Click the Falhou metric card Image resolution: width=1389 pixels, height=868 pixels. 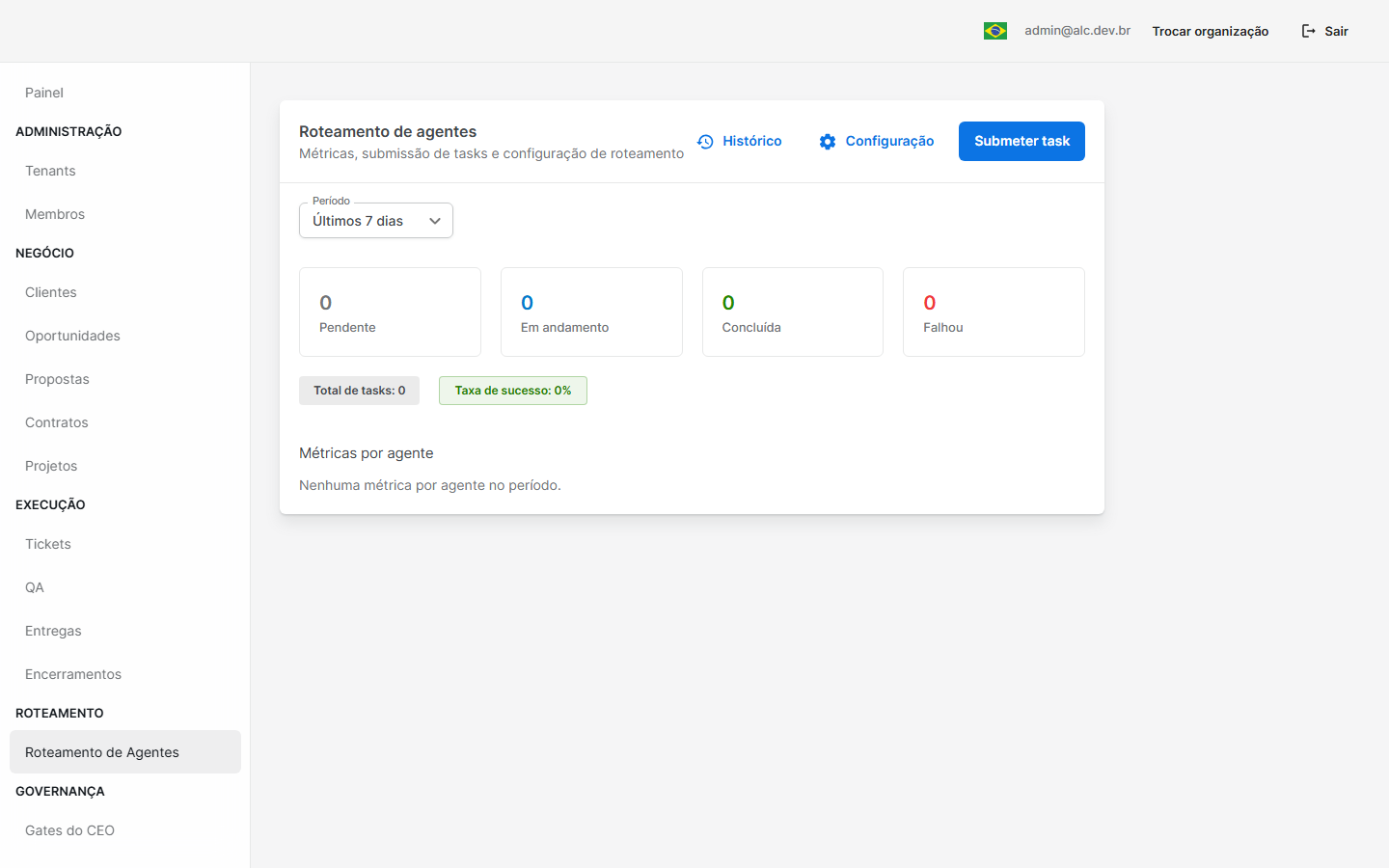click(994, 312)
